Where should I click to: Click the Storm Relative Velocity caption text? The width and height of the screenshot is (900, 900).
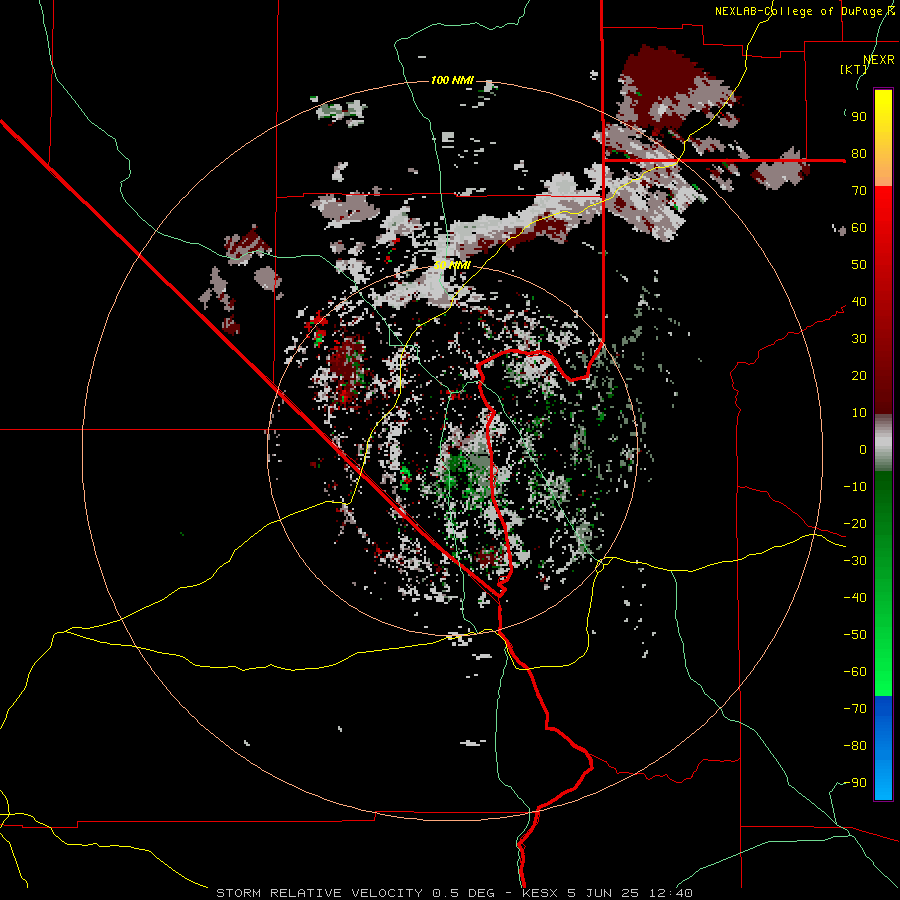(x=454, y=893)
